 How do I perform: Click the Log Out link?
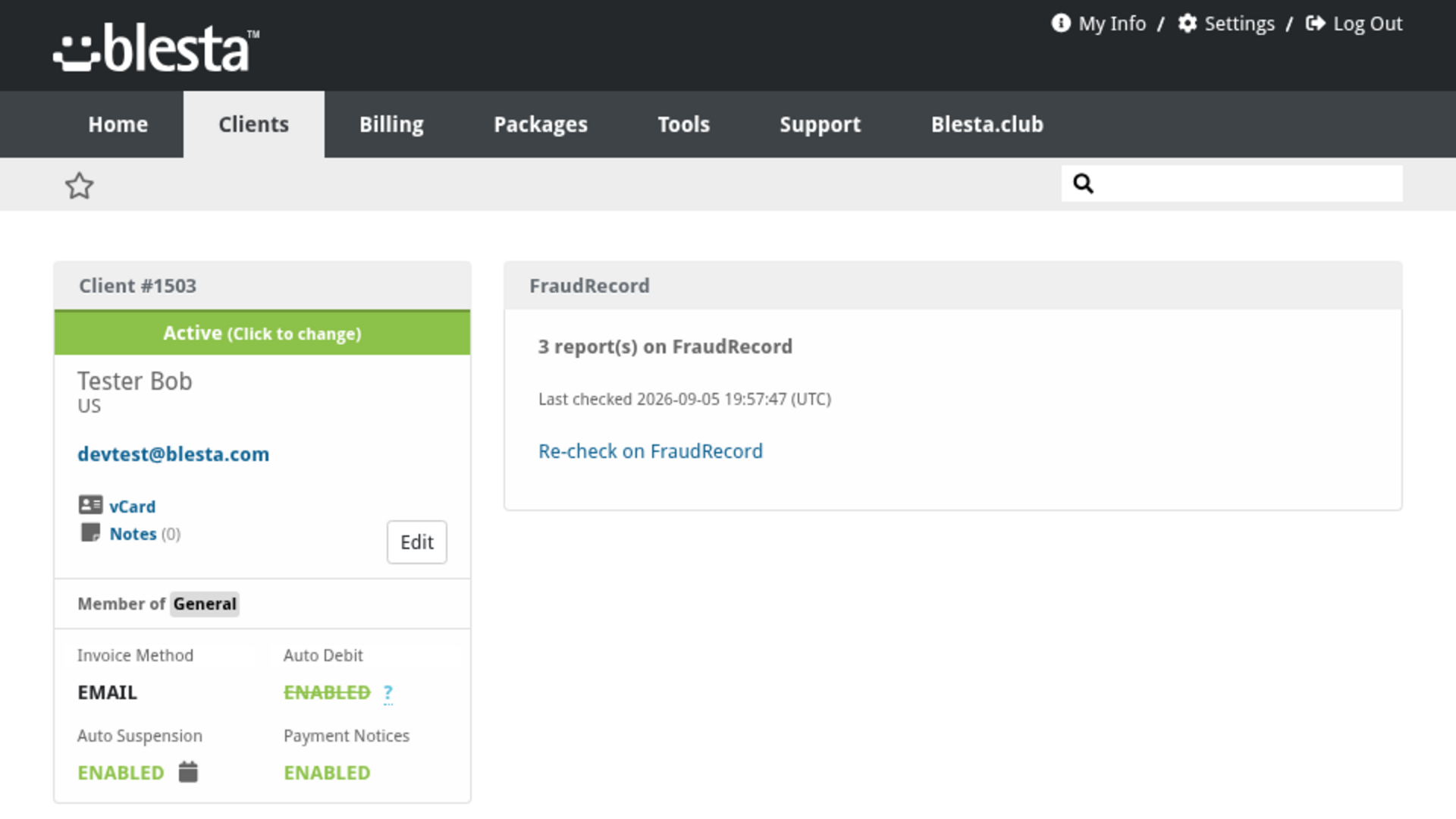1367,24
